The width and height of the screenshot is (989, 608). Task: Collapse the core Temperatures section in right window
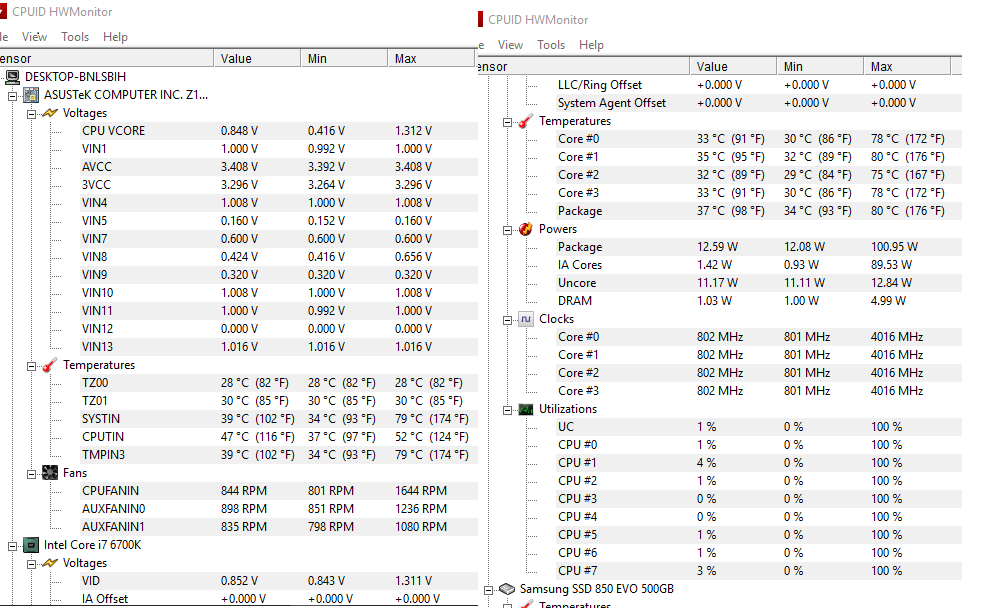point(507,122)
